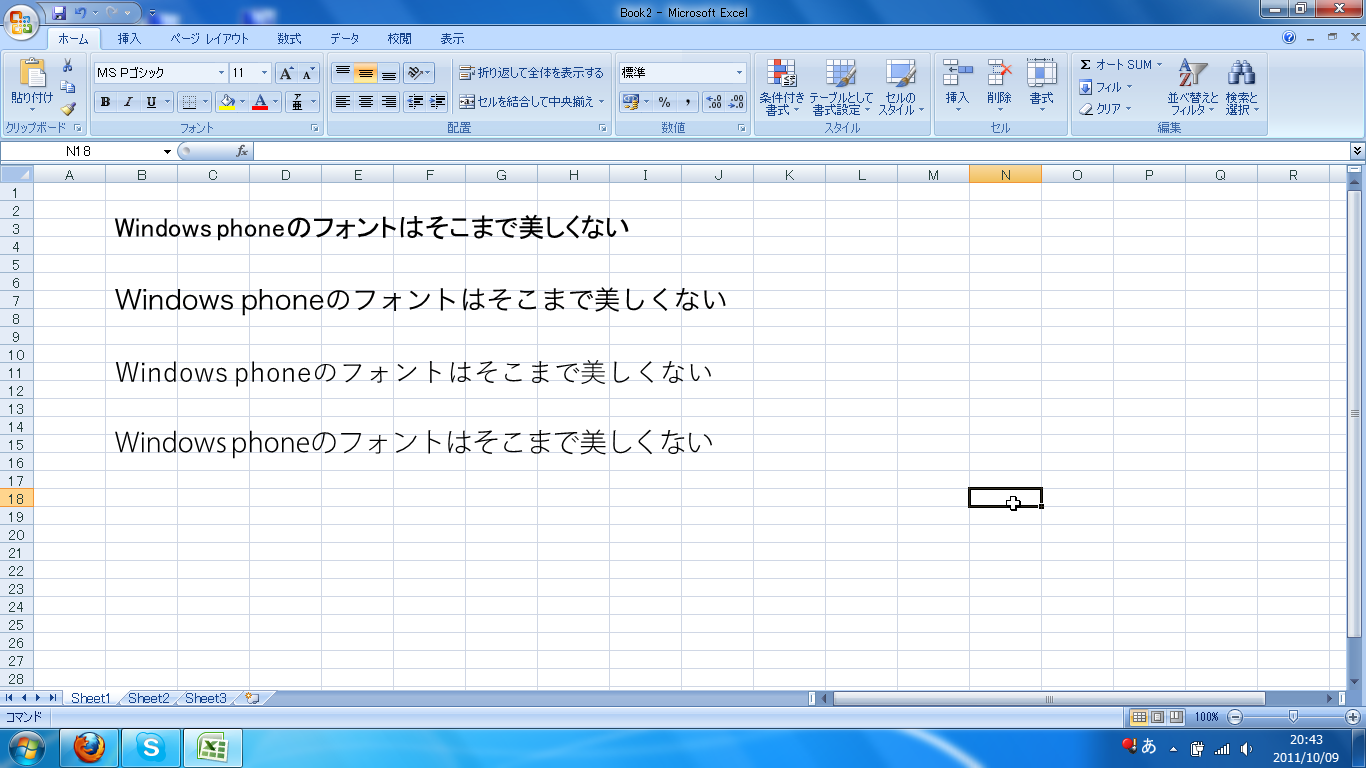Decrease the cell indent
This screenshot has width=1366, height=768.
click(415, 102)
